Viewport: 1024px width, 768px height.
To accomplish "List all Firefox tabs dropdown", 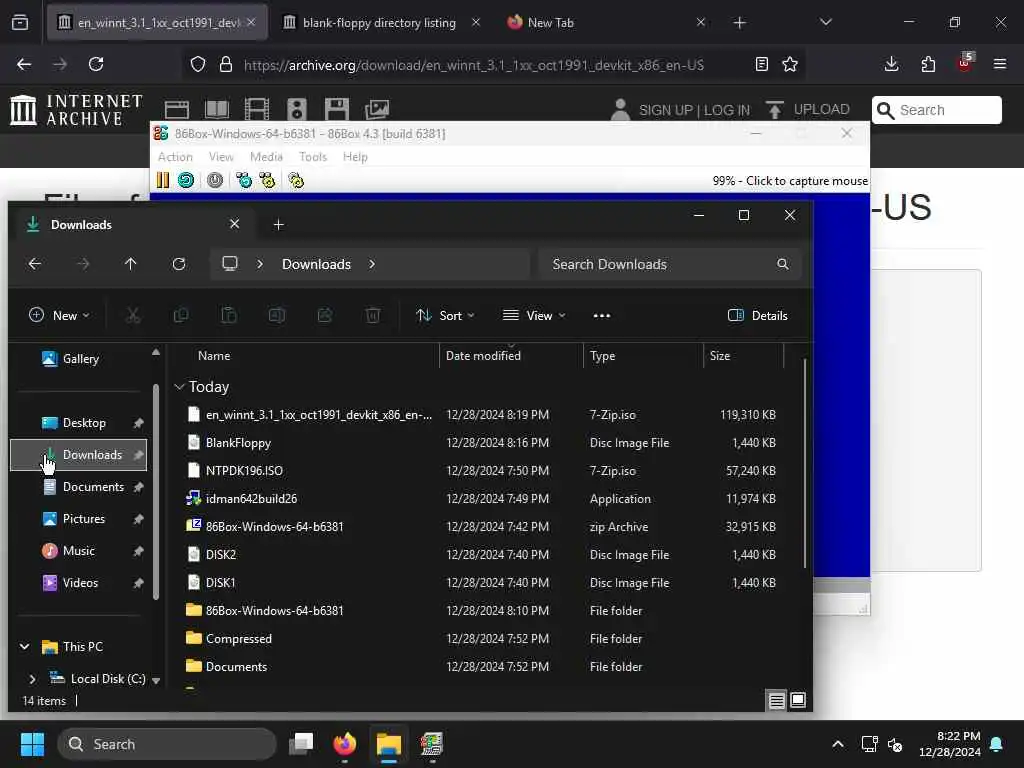I will [x=825, y=22].
